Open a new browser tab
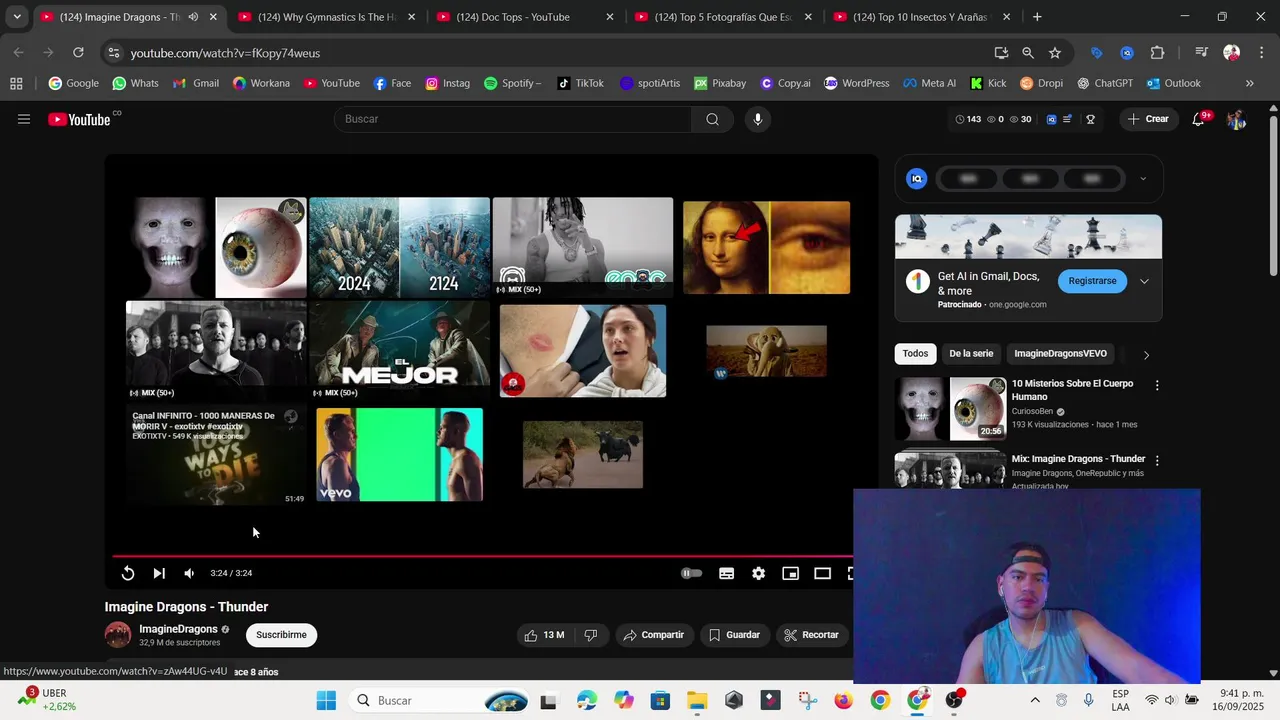1280x720 pixels. pyautogui.click(x=1037, y=17)
